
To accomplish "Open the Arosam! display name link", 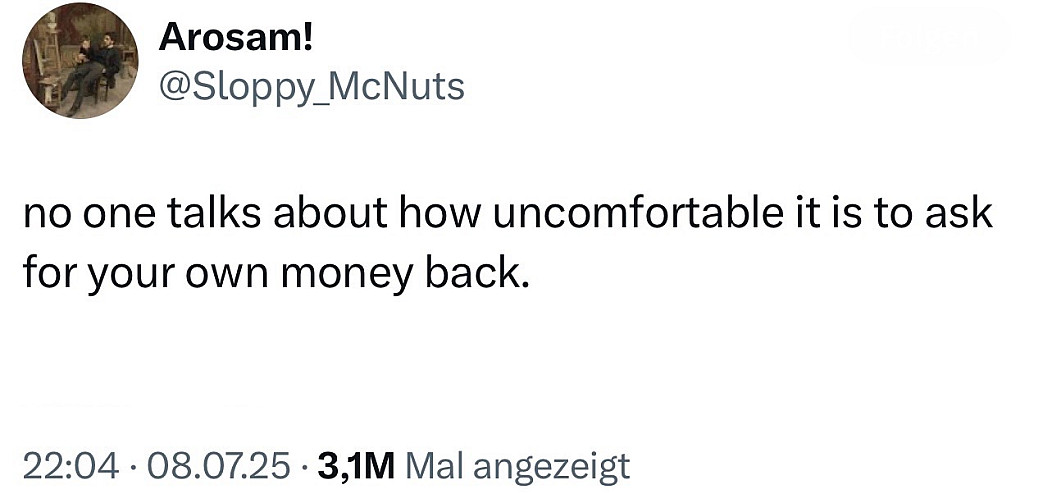I will tap(236, 38).
